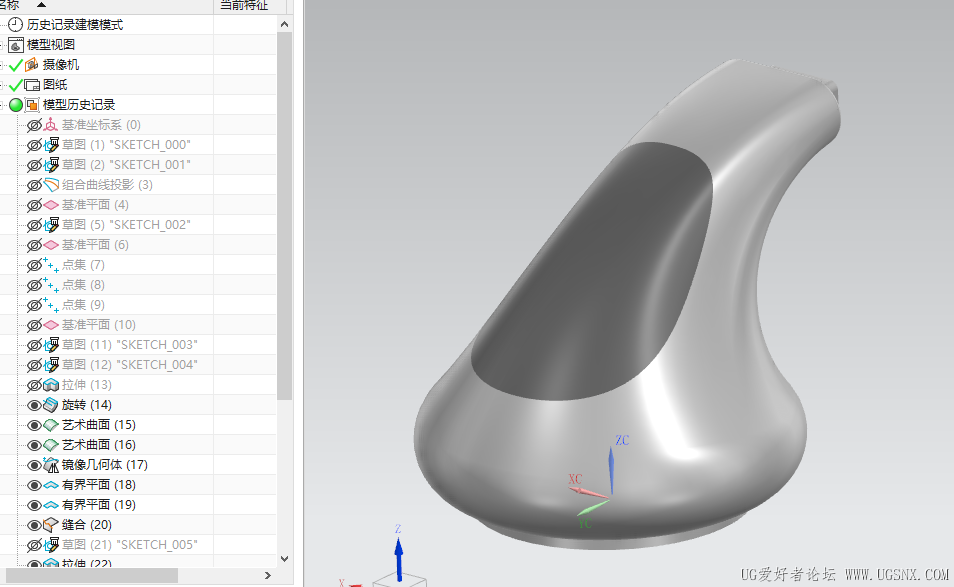The image size is (954, 587).
Task: Show hidden feature 草图 (12) SKETCH_004 via eye
Action: pyautogui.click(x=35, y=365)
